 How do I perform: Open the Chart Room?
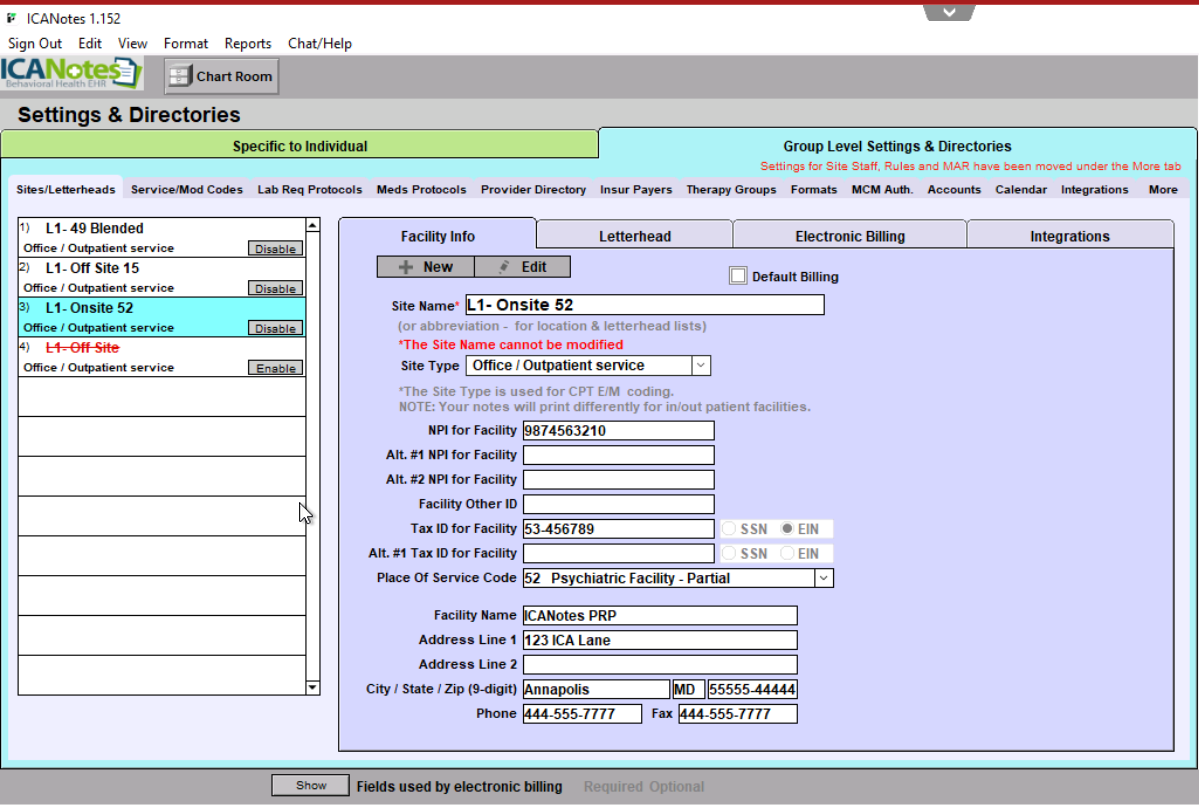(221, 76)
